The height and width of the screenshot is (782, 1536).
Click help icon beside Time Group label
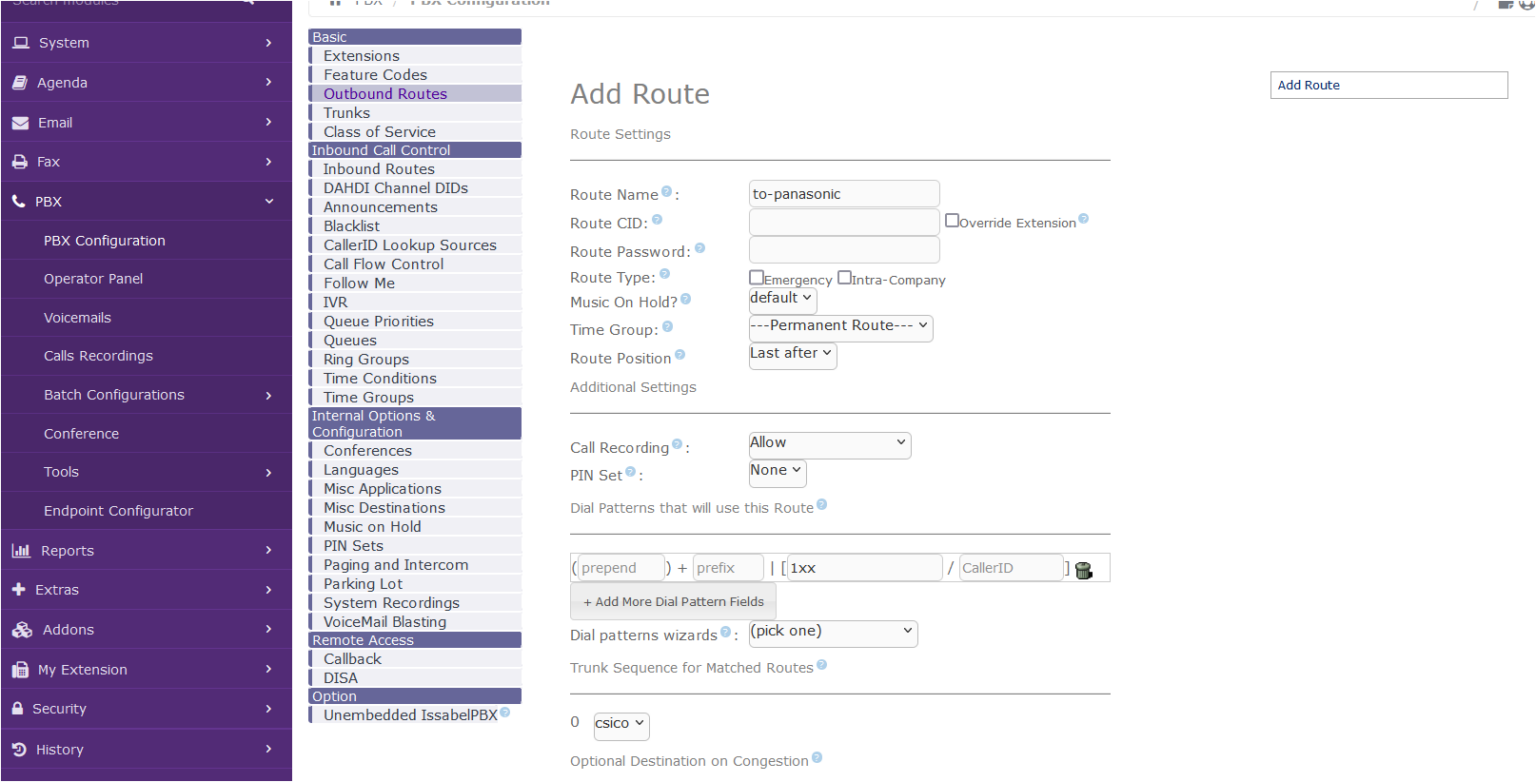[x=667, y=327]
